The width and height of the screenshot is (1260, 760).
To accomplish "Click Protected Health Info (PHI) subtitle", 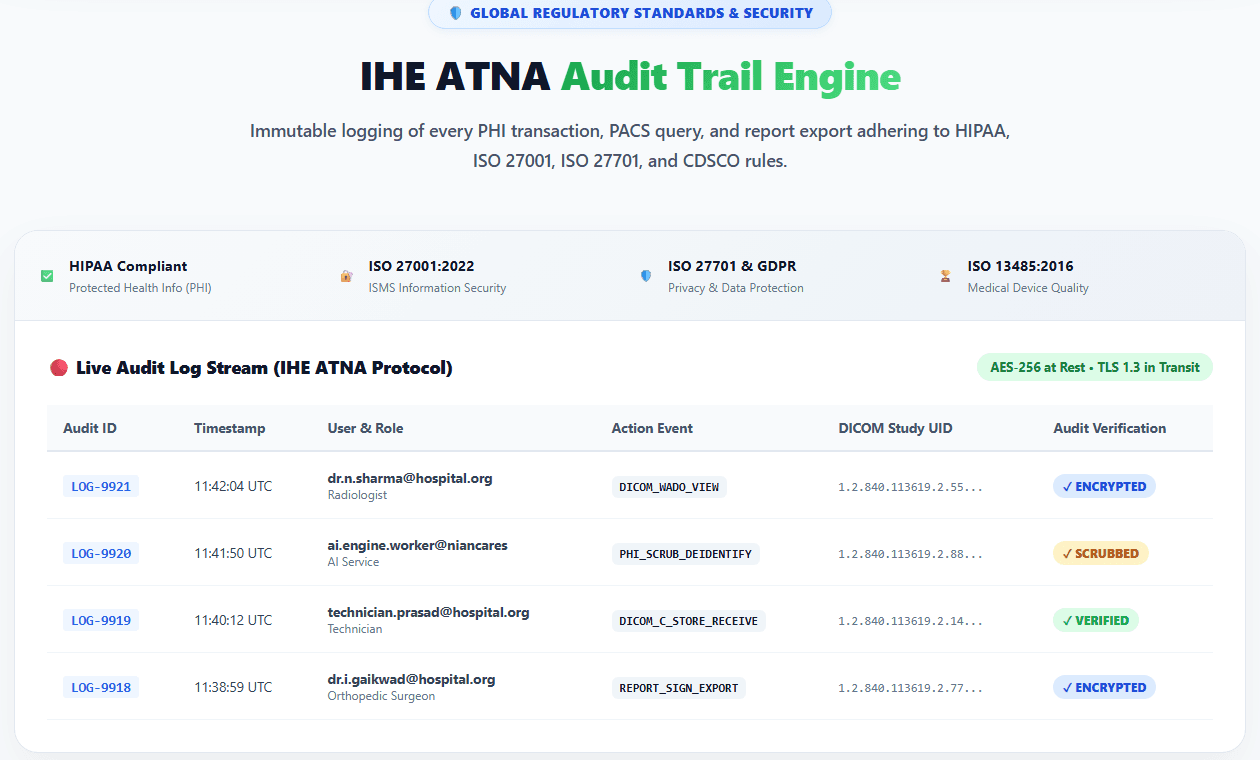I will tap(140, 288).
